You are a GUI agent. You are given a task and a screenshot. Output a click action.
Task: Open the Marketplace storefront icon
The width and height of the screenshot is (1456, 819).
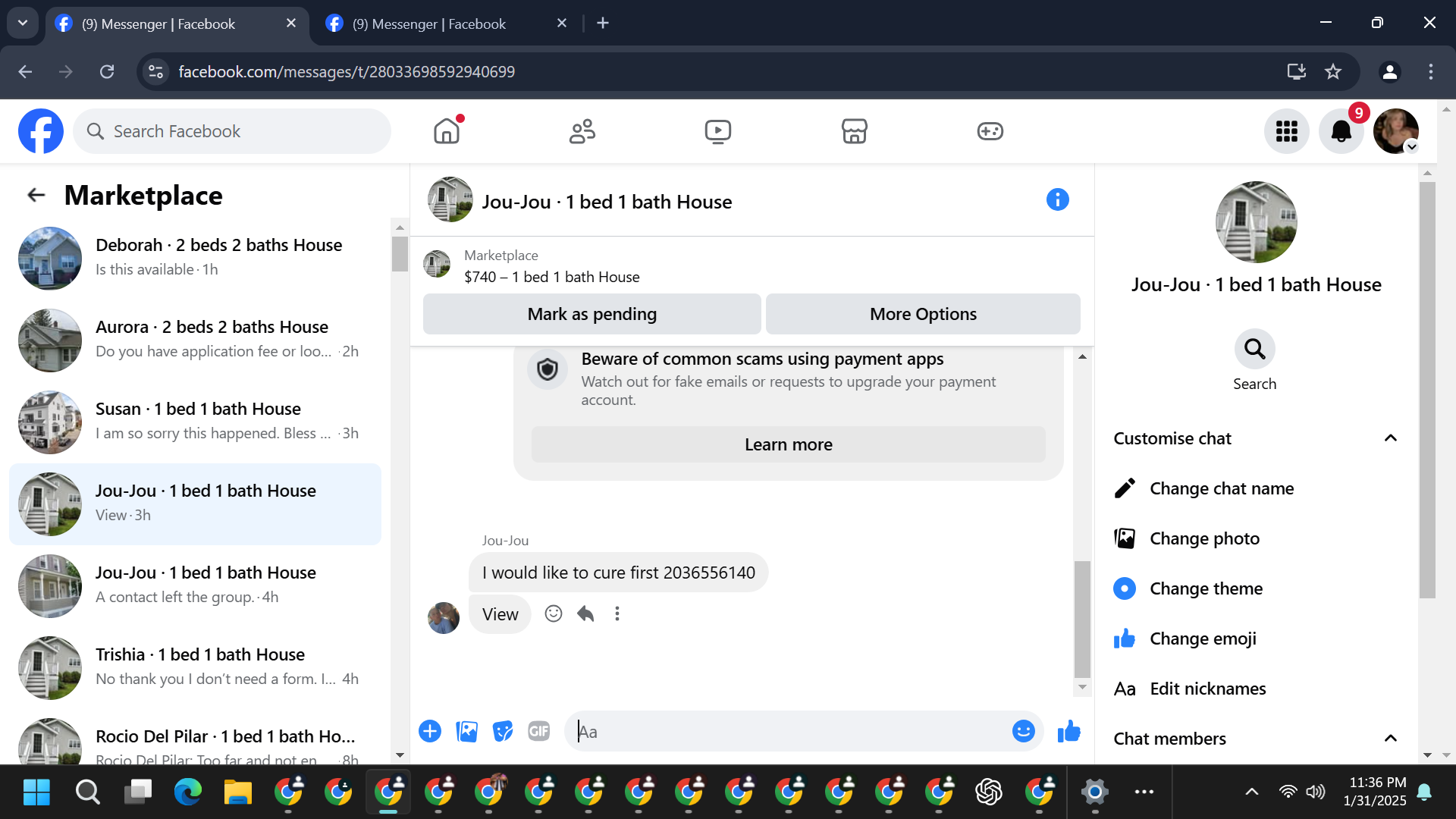click(x=854, y=131)
